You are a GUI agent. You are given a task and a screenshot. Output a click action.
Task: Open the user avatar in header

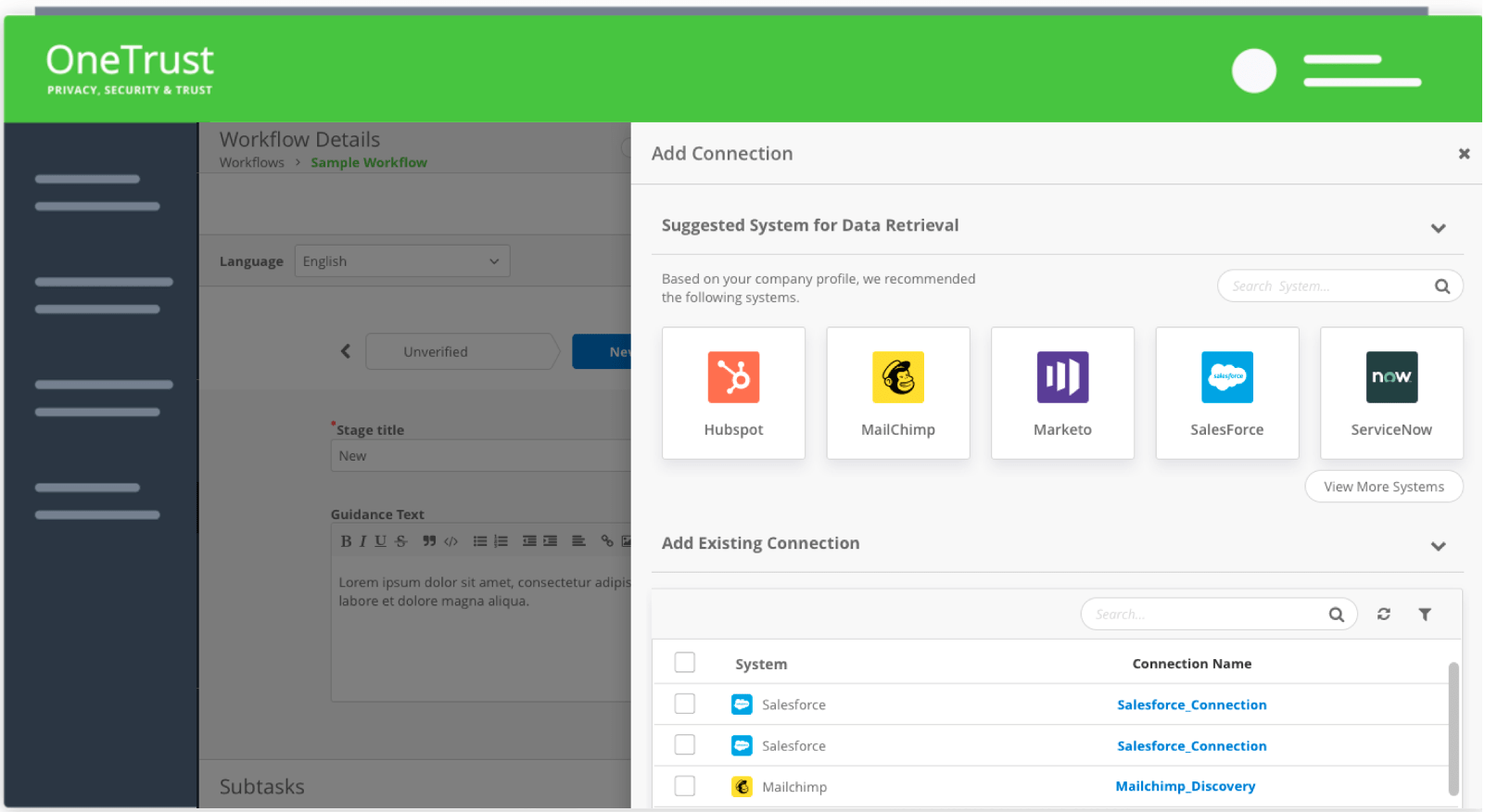1254,70
